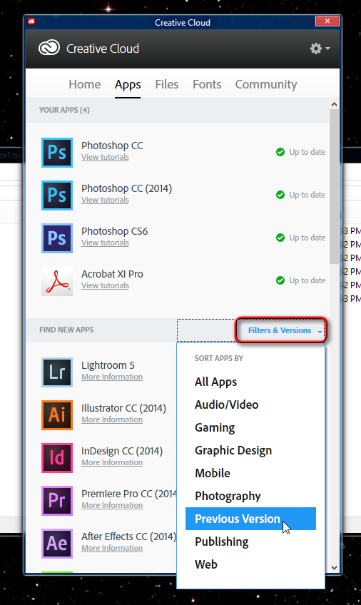Click the Illustrator CC (2014) title text
The image size is (361, 605).
(x=123, y=408)
